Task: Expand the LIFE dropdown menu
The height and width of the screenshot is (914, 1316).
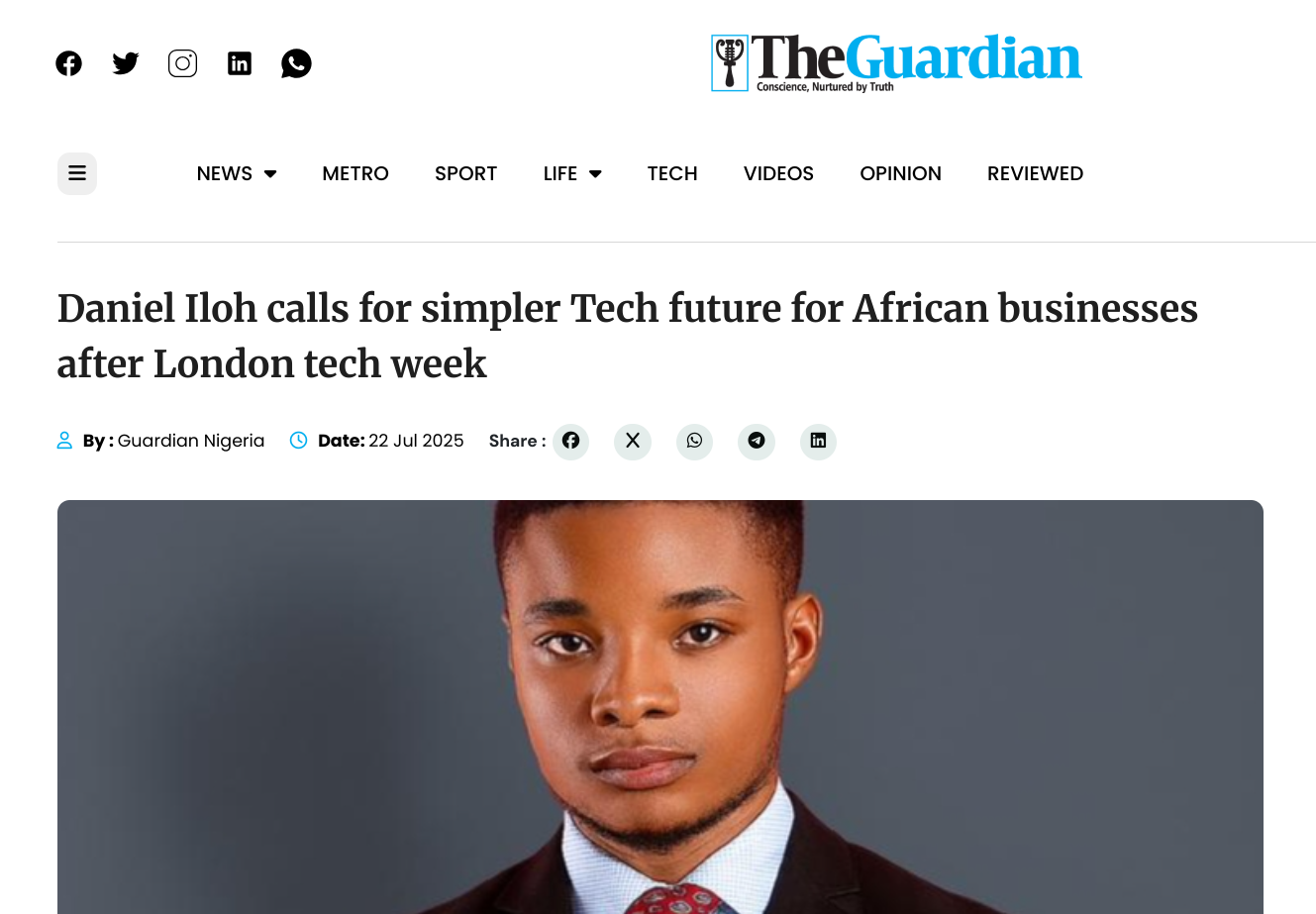Action: pyautogui.click(x=572, y=173)
